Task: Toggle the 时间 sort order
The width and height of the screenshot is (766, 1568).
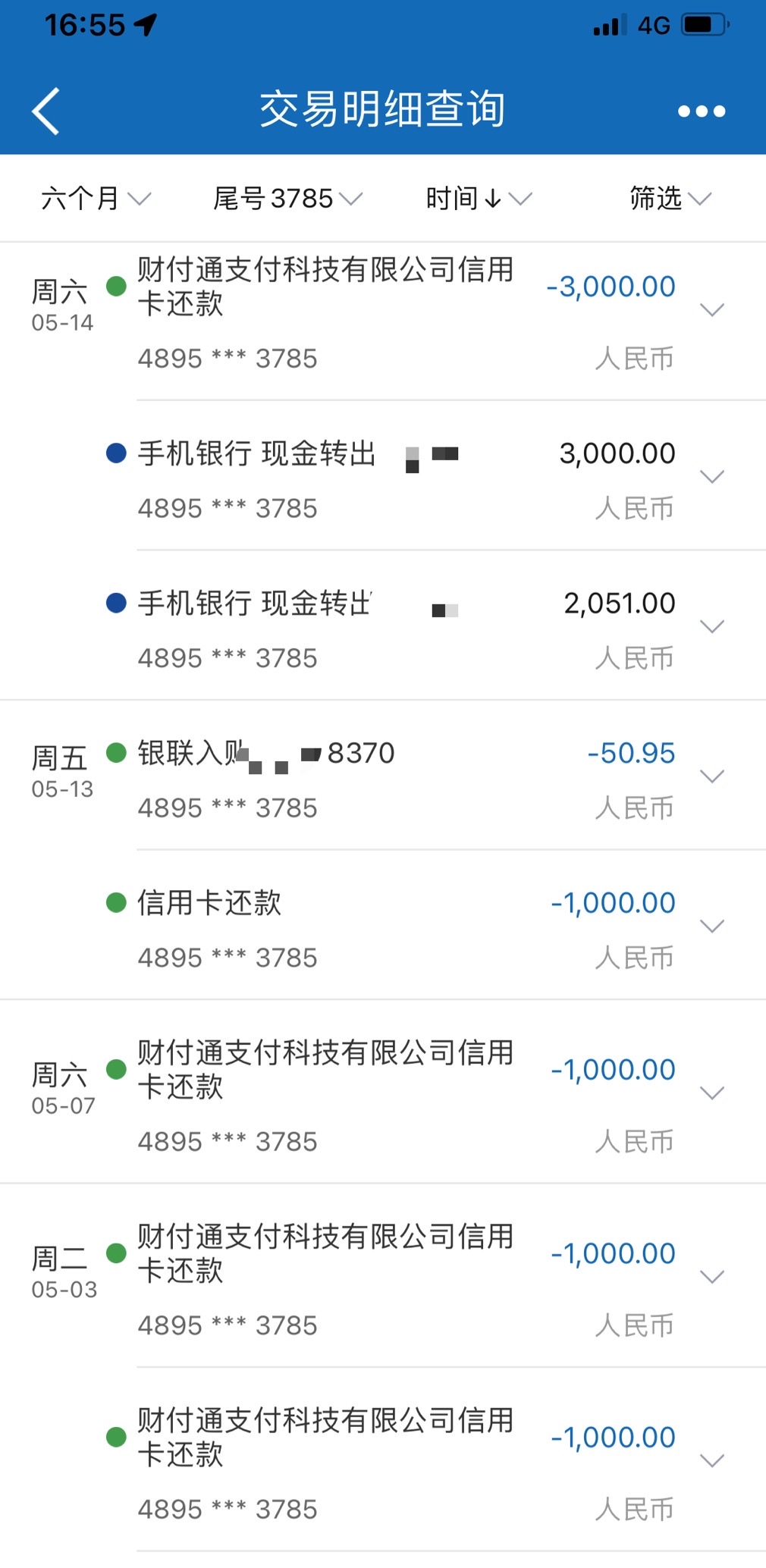Action: click(x=479, y=199)
